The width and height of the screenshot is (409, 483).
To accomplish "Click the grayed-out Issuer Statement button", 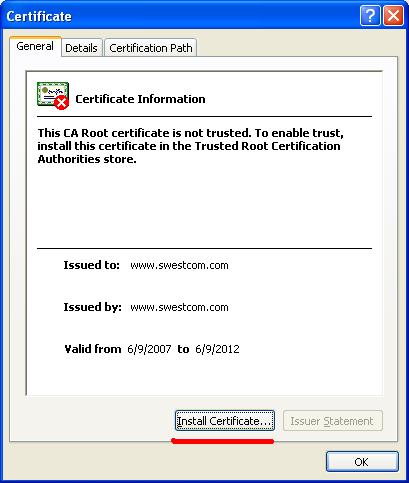I will (x=332, y=421).
